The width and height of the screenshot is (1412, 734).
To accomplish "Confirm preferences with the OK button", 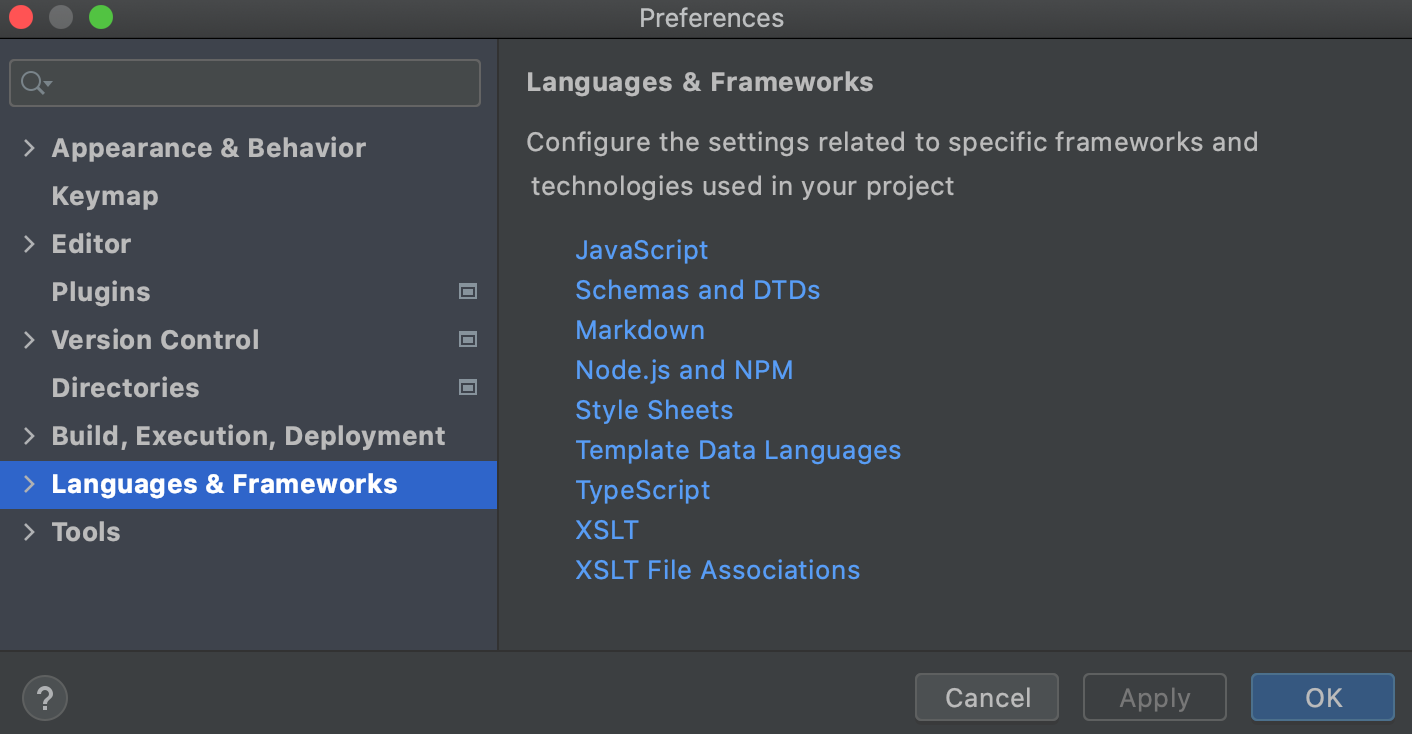I will 1322,697.
